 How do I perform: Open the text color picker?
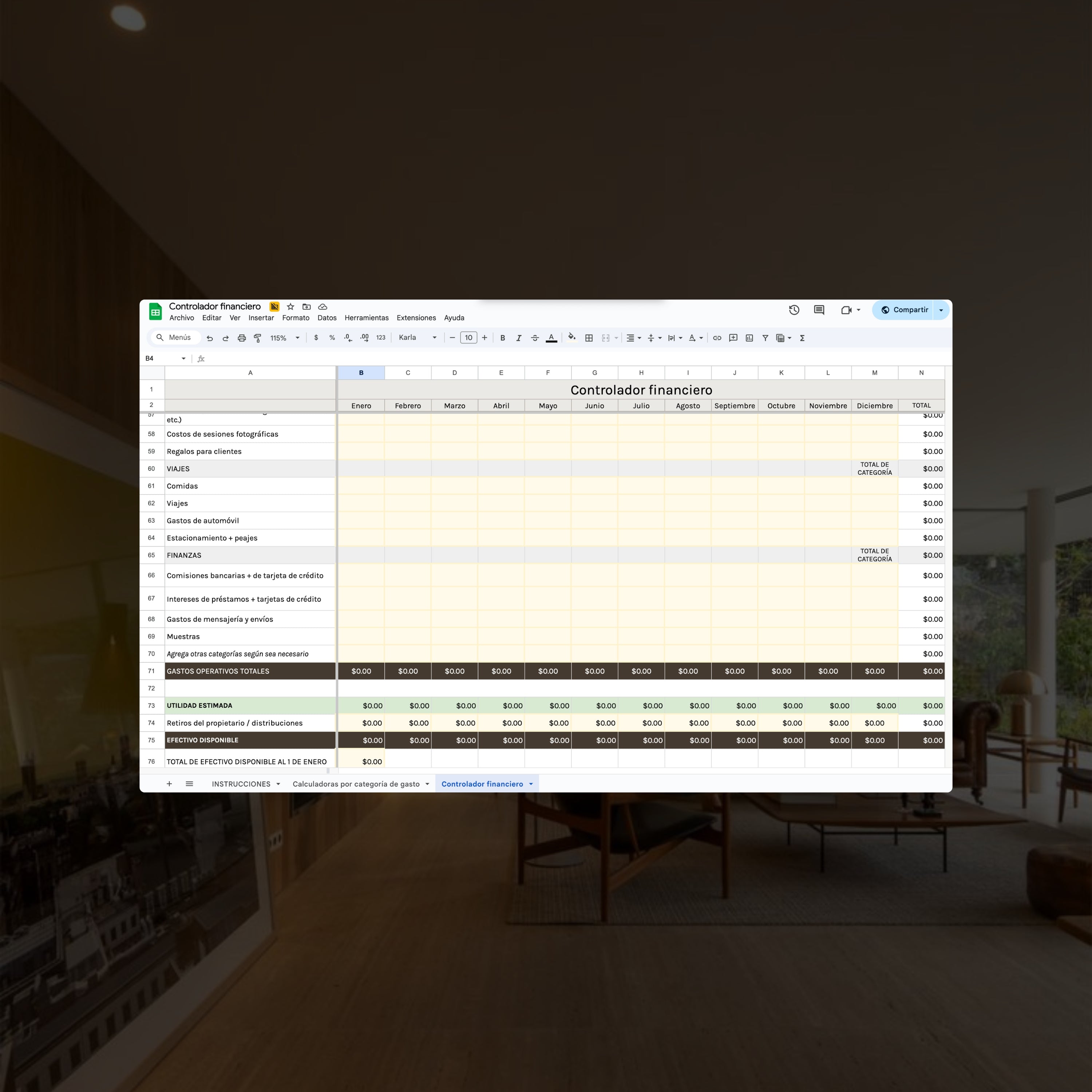(552, 337)
